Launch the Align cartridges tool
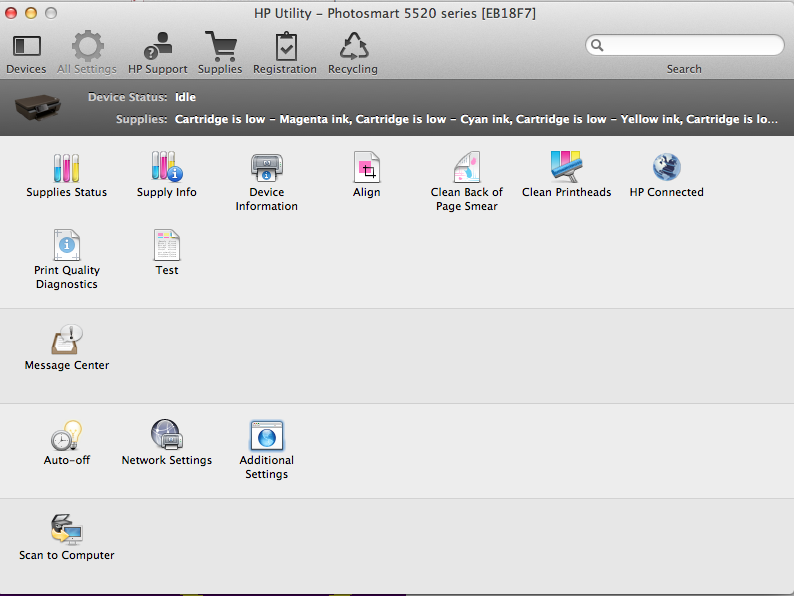Screen dimensions: 794x596 [367, 167]
